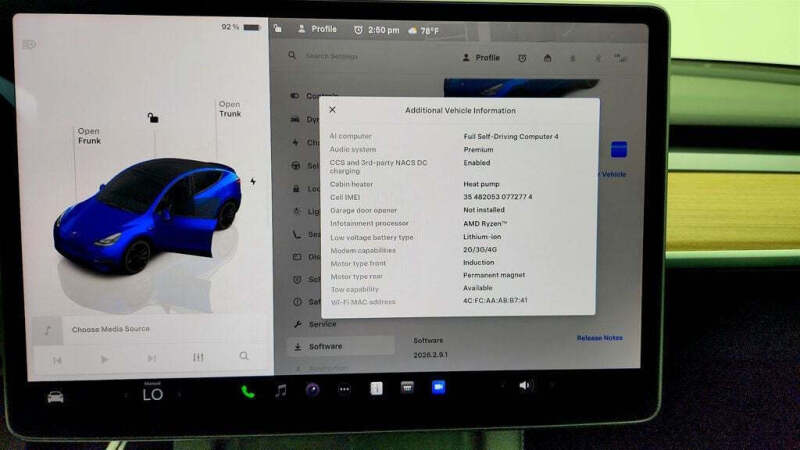Tap the 'Heat pump' cabin heater value
Viewport: 800px width, 450px height.
coord(481,184)
